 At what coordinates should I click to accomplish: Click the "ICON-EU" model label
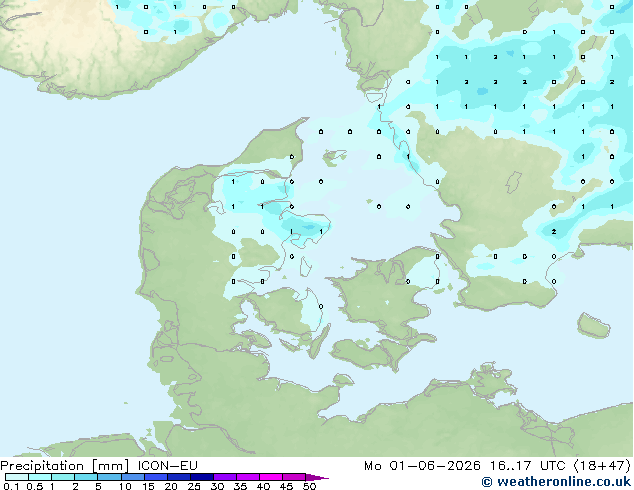(x=167, y=466)
